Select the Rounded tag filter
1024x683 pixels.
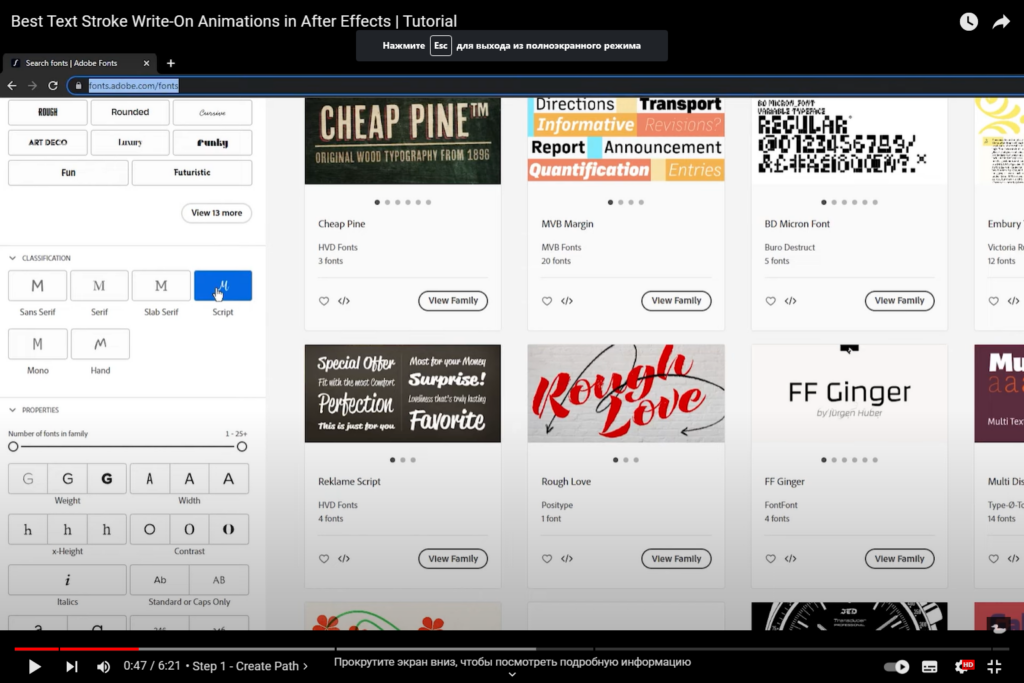pyautogui.click(x=130, y=112)
